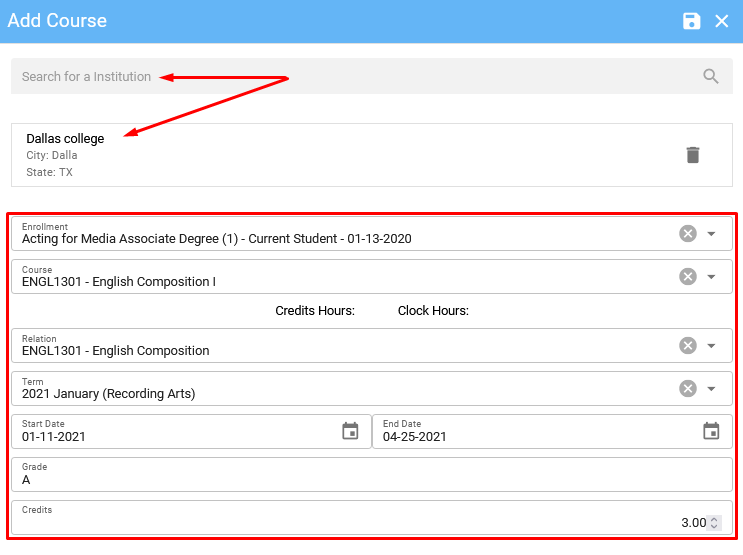This screenshot has width=743, height=555.
Task: Click the save disk icon in header
Action: [x=691, y=21]
